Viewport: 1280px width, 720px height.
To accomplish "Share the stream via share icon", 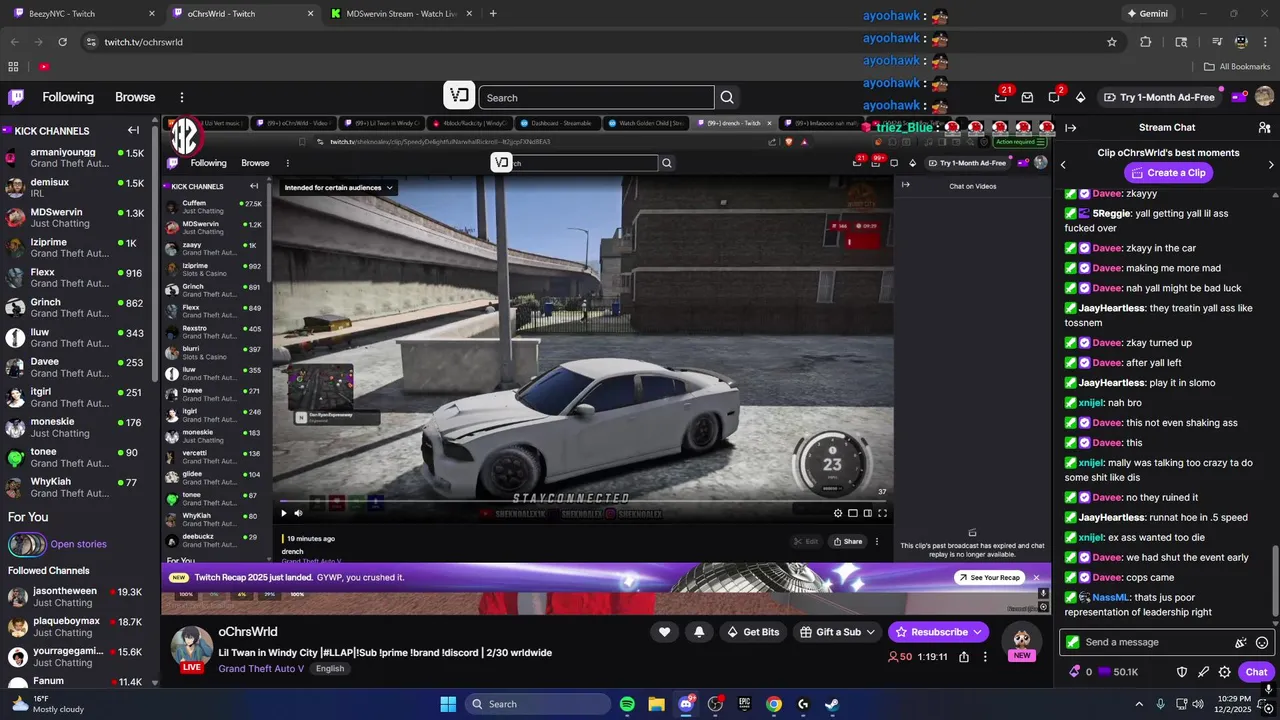I will tap(963, 657).
